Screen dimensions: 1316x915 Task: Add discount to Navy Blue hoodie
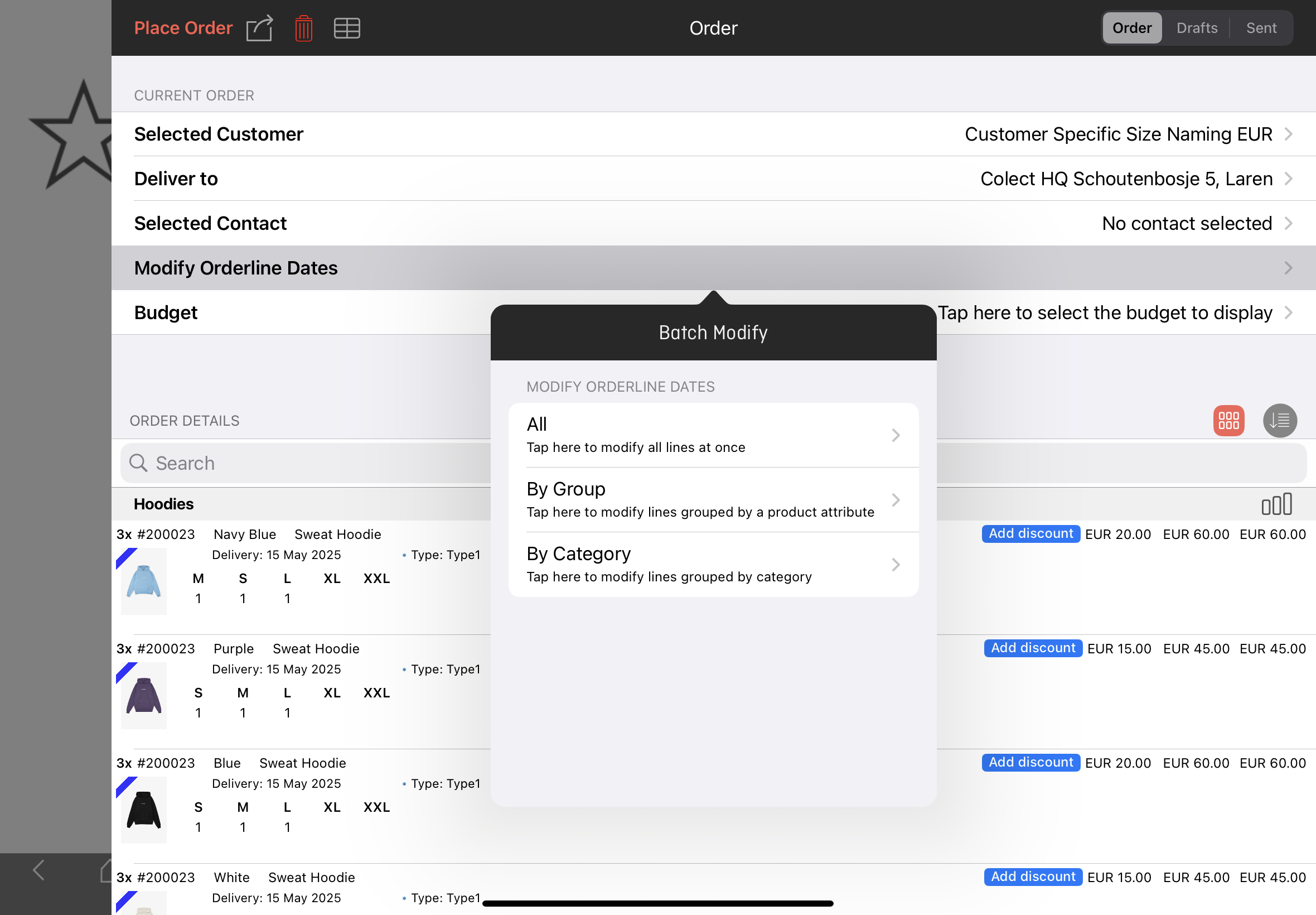coord(1030,534)
